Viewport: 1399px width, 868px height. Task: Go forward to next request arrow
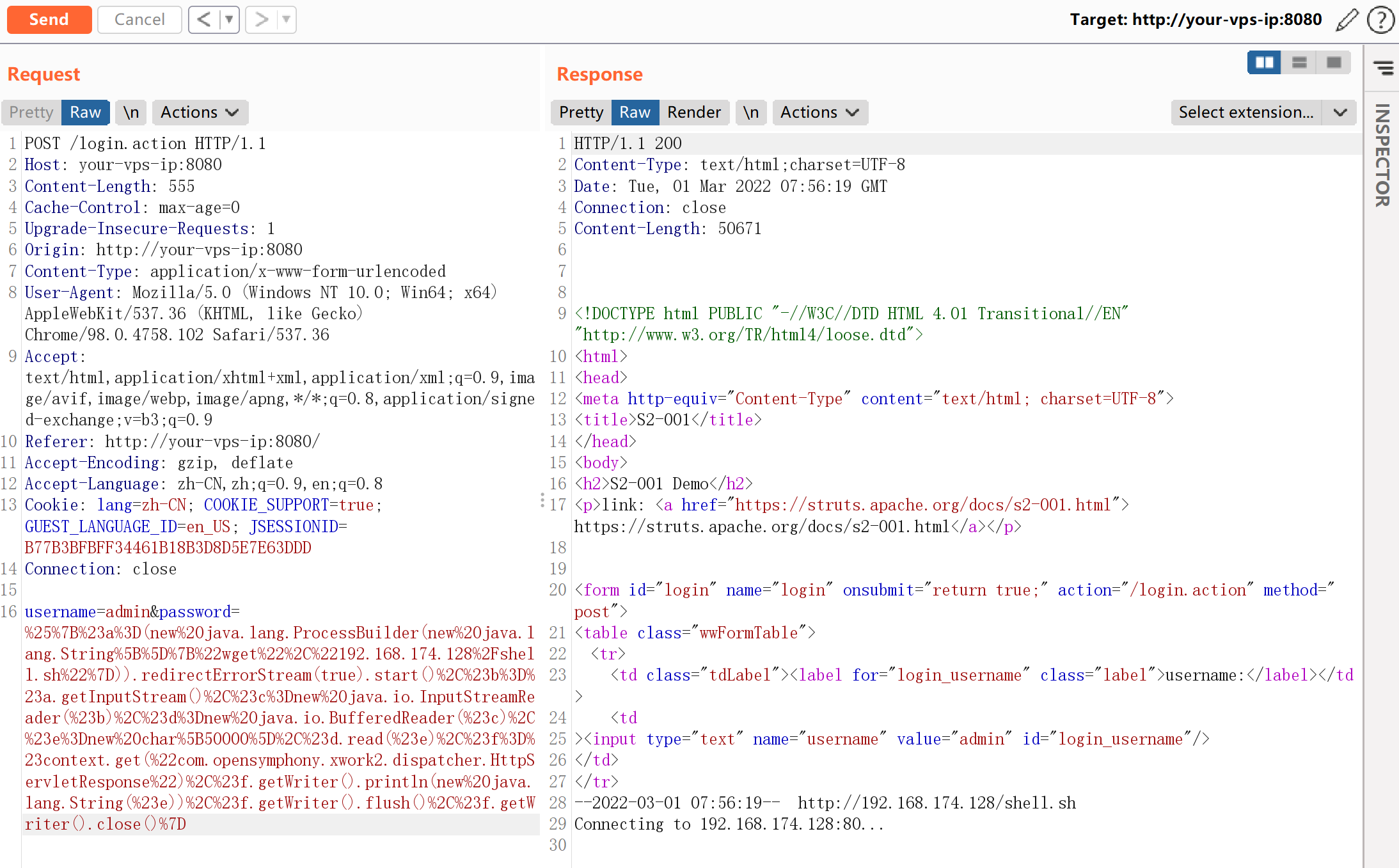point(262,19)
